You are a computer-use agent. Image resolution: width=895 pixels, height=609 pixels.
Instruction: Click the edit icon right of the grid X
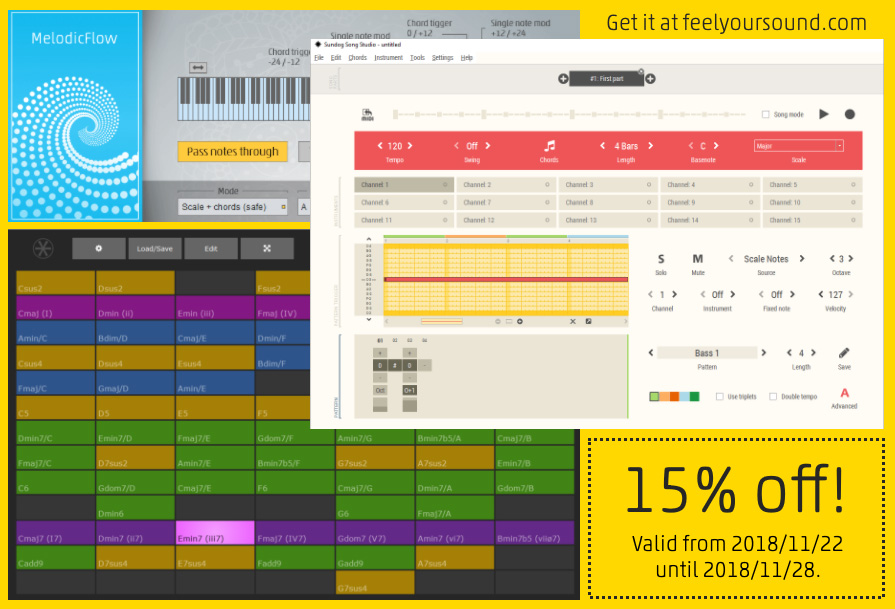(588, 321)
